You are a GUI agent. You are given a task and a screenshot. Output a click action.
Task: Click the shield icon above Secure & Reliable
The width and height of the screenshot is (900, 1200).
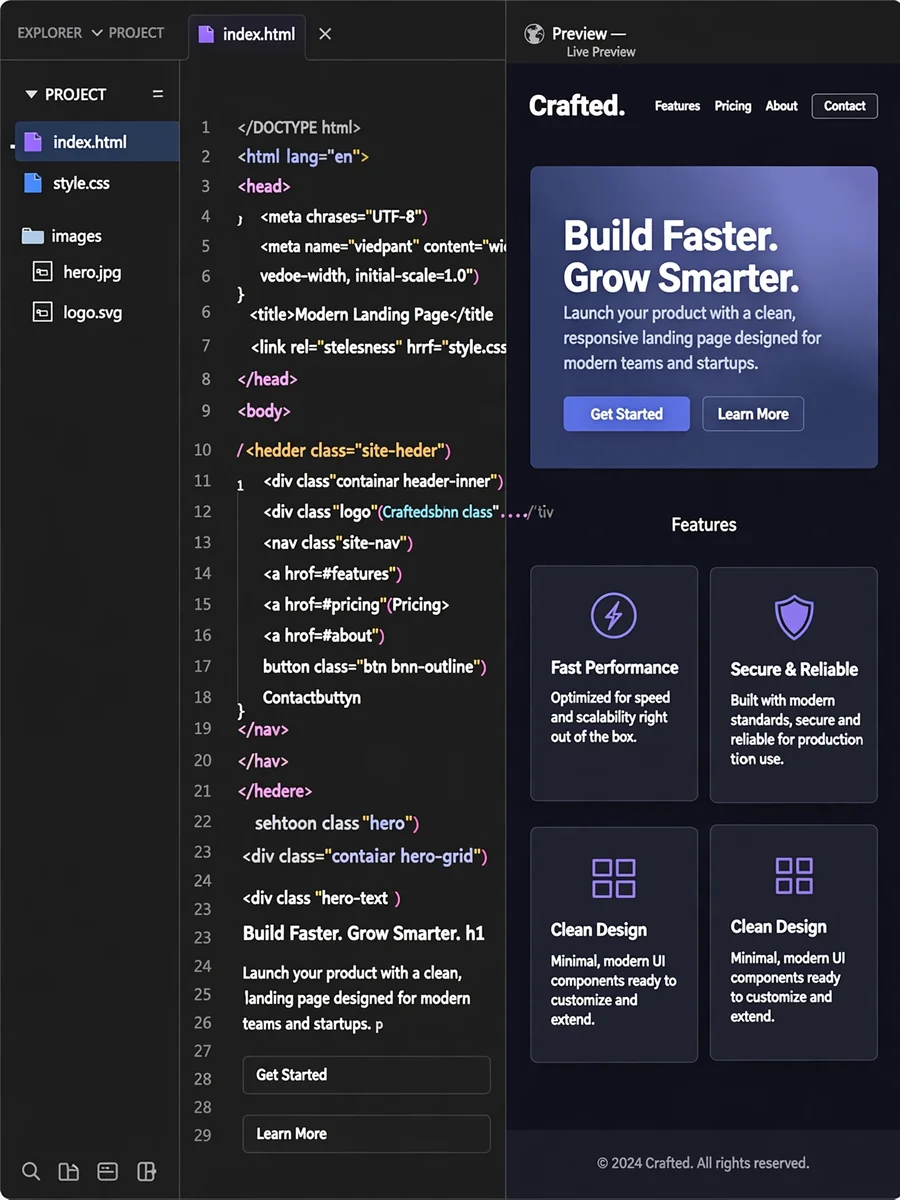tap(794, 617)
